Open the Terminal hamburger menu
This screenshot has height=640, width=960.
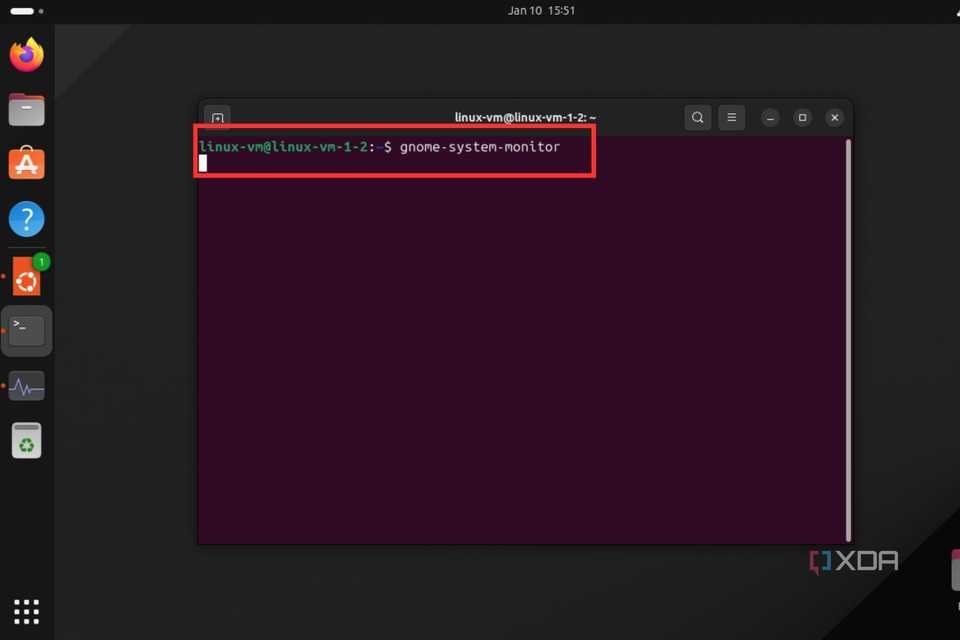pos(731,117)
